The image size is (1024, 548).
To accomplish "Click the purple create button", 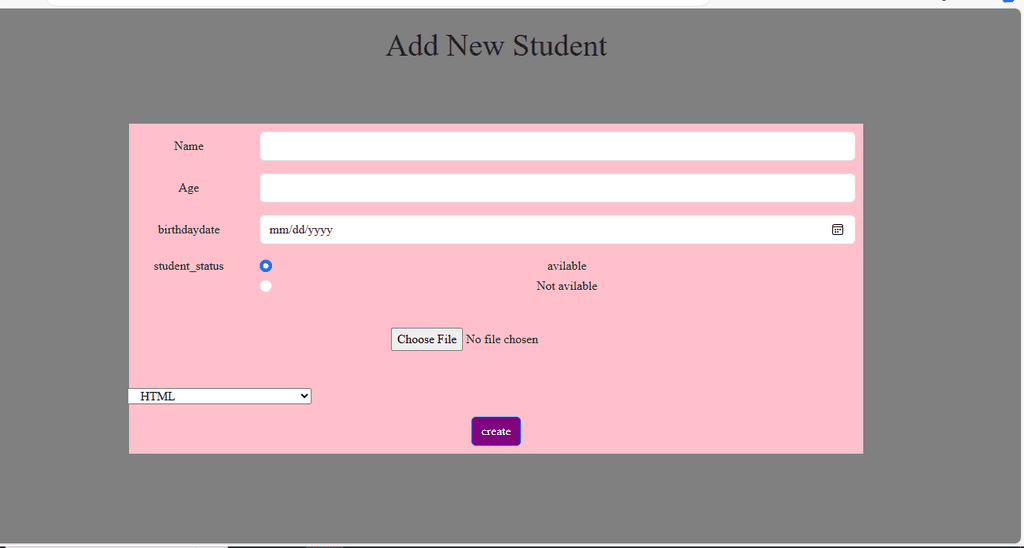I will (x=496, y=432).
